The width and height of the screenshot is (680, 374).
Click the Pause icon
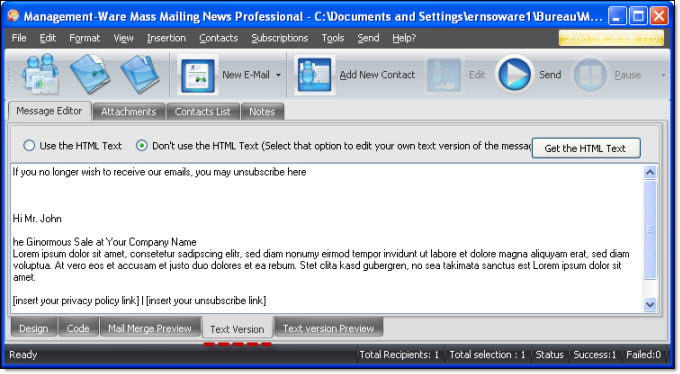pyautogui.click(x=590, y=75)
